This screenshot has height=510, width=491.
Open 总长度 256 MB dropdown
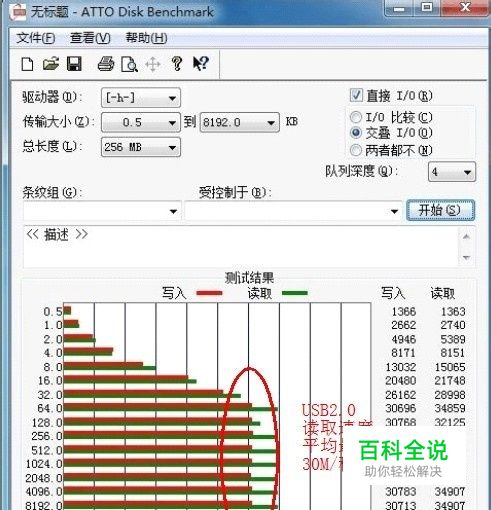coord(141,147)
